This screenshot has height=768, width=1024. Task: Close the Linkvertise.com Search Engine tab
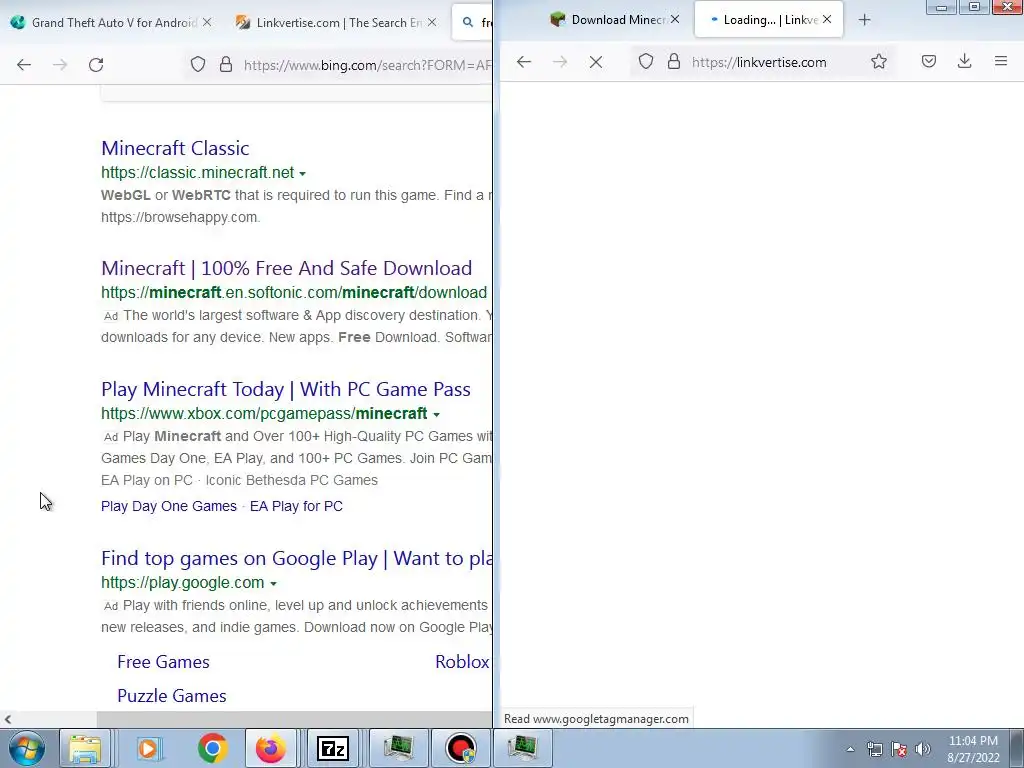(432, 22)
